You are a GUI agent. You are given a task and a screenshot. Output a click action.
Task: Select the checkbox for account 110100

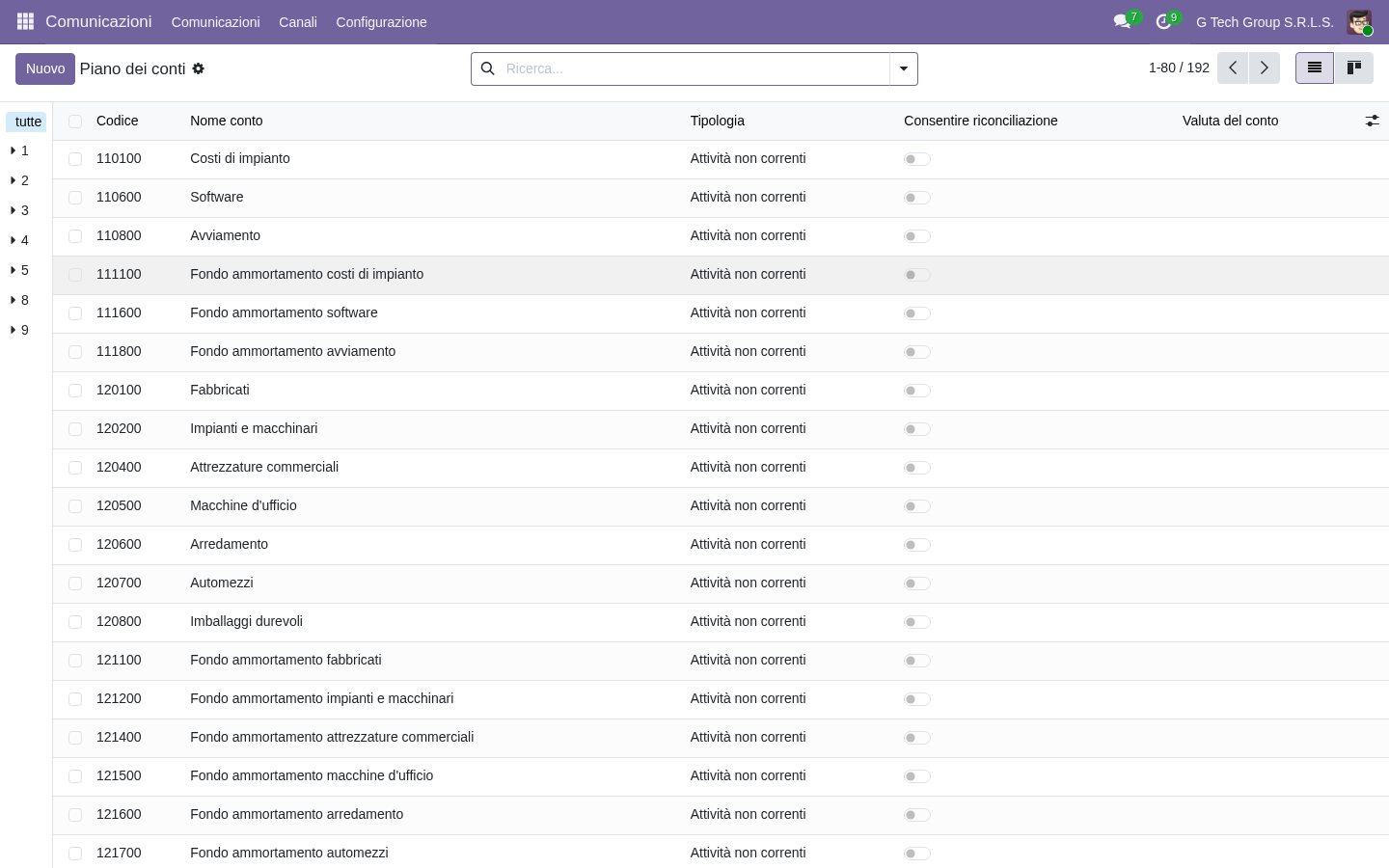(x=75, y=159)
